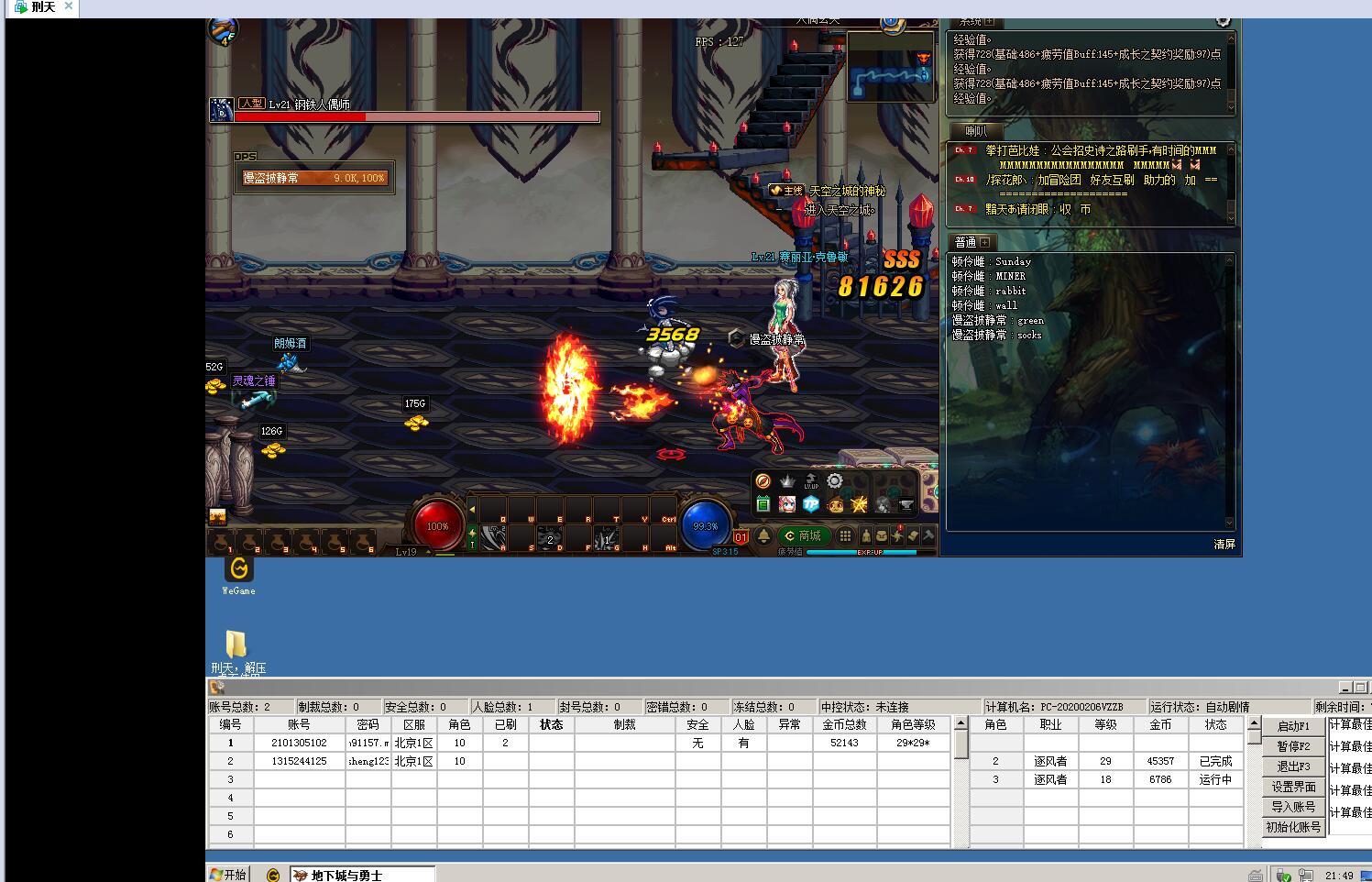Open the orange compass icon in game menu

point(763,481)
